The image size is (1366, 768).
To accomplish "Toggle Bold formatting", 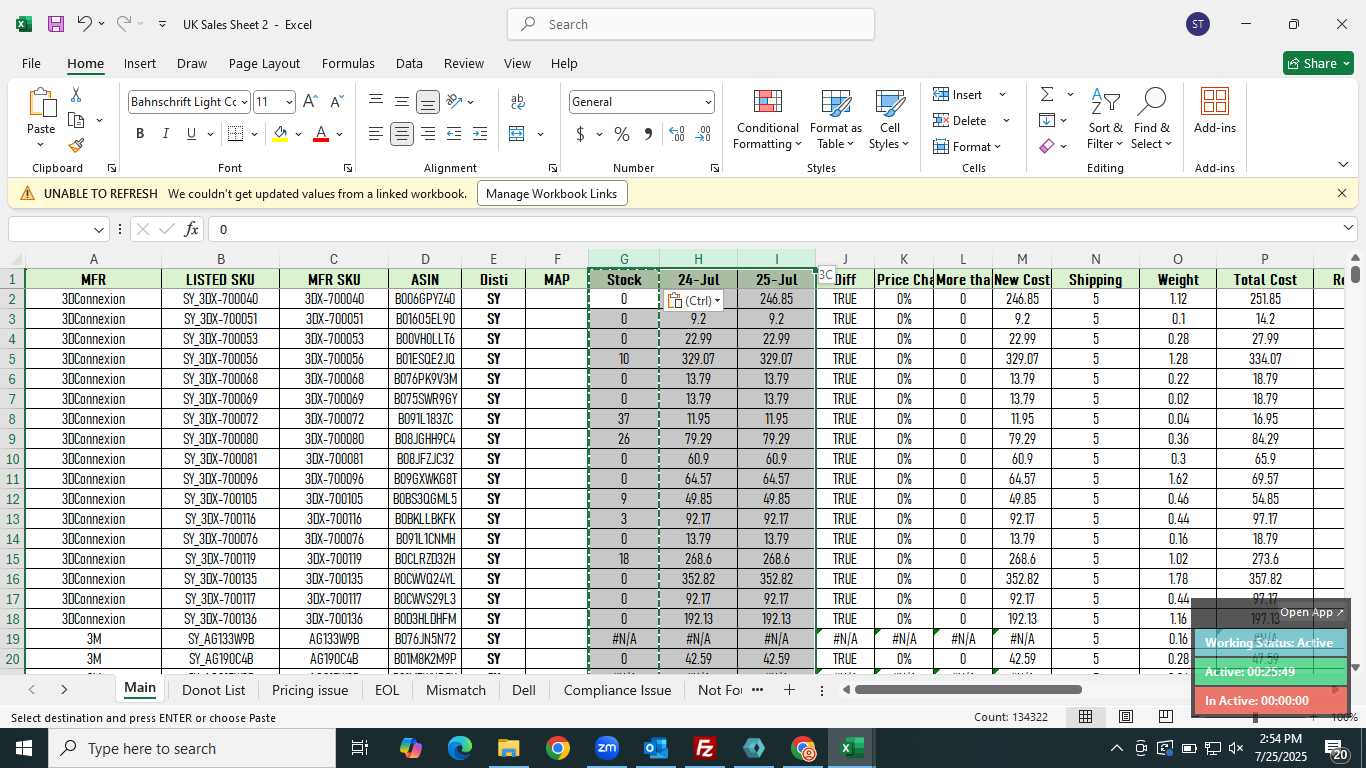I will [x=140, y=134].
